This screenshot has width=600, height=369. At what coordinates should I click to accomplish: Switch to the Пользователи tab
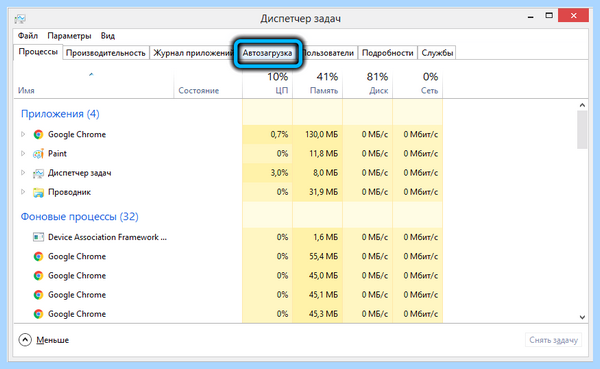328,53
